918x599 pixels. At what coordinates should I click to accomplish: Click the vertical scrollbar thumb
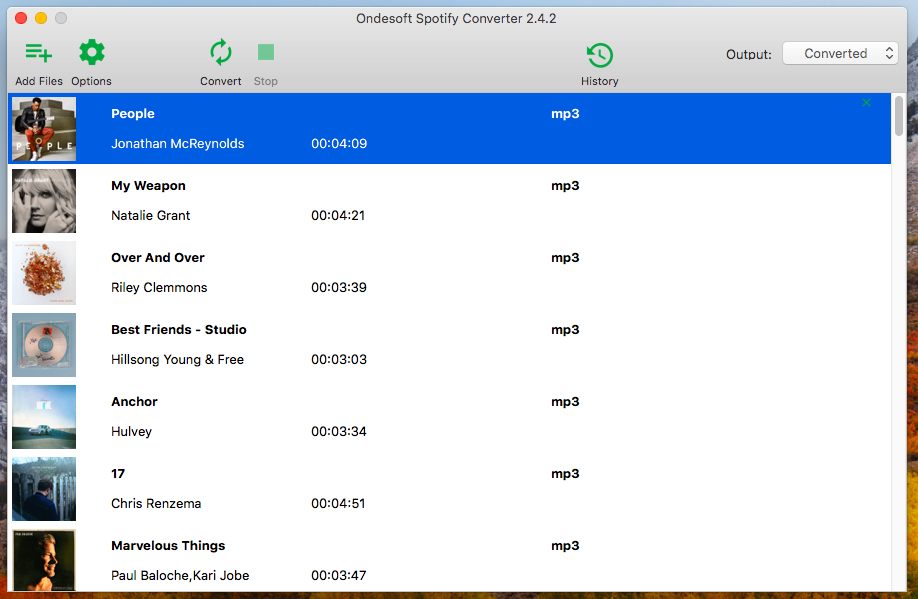[x=899, y=116]
